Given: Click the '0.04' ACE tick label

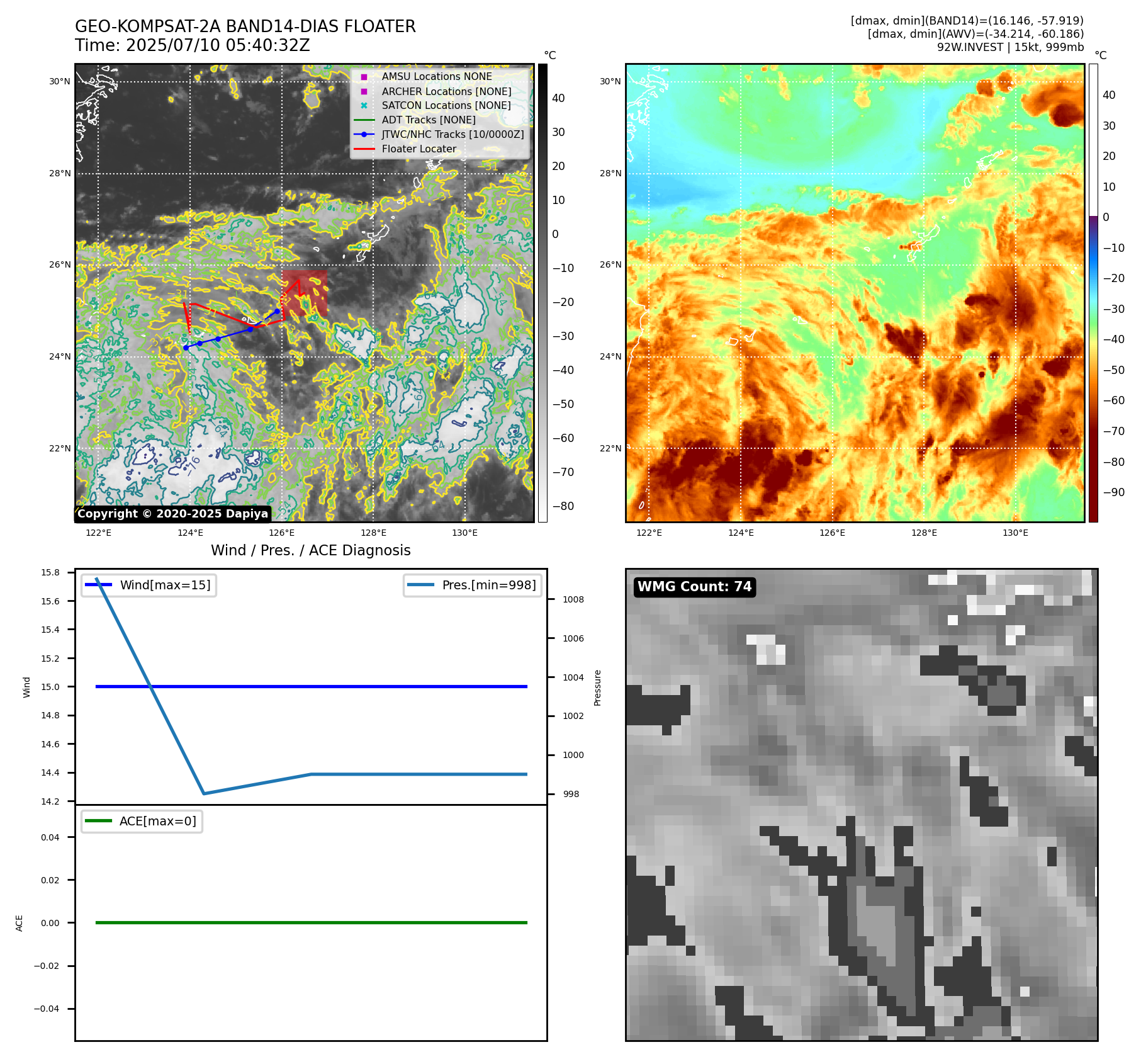Looking at the screenshot, I should tap(50, 837).
